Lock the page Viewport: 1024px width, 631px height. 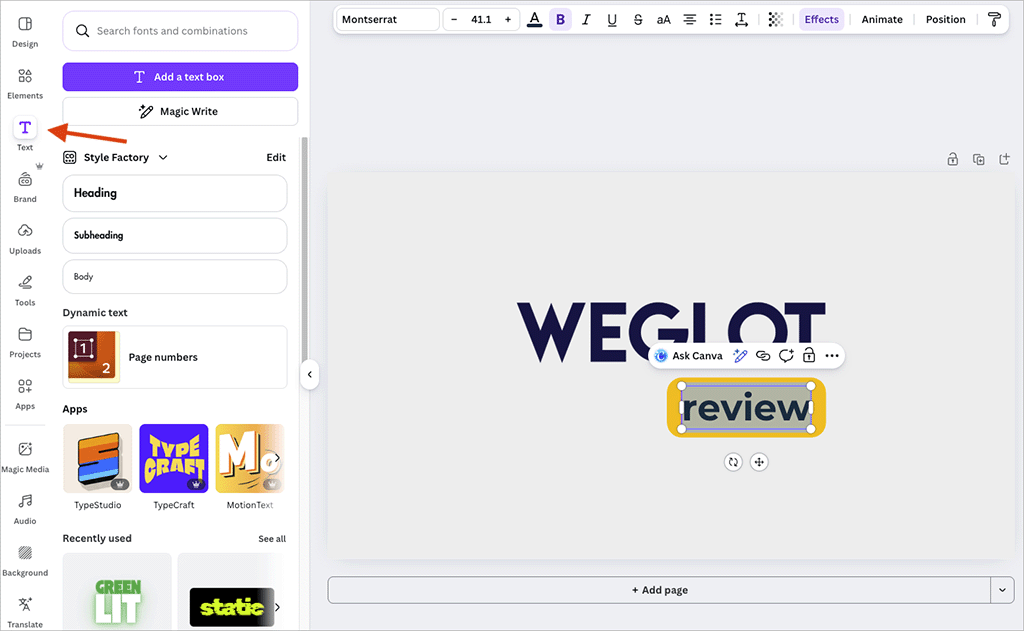(953, 159)
